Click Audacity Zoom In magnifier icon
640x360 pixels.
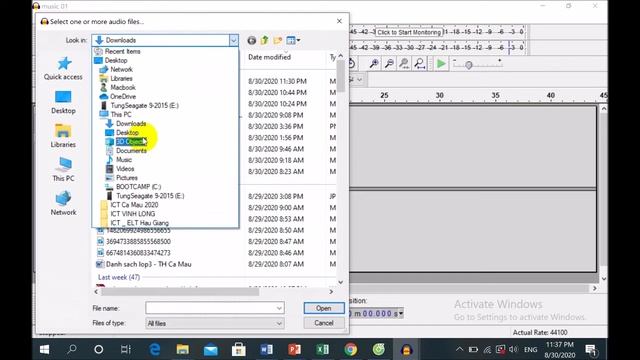click(x=374, y=63)
